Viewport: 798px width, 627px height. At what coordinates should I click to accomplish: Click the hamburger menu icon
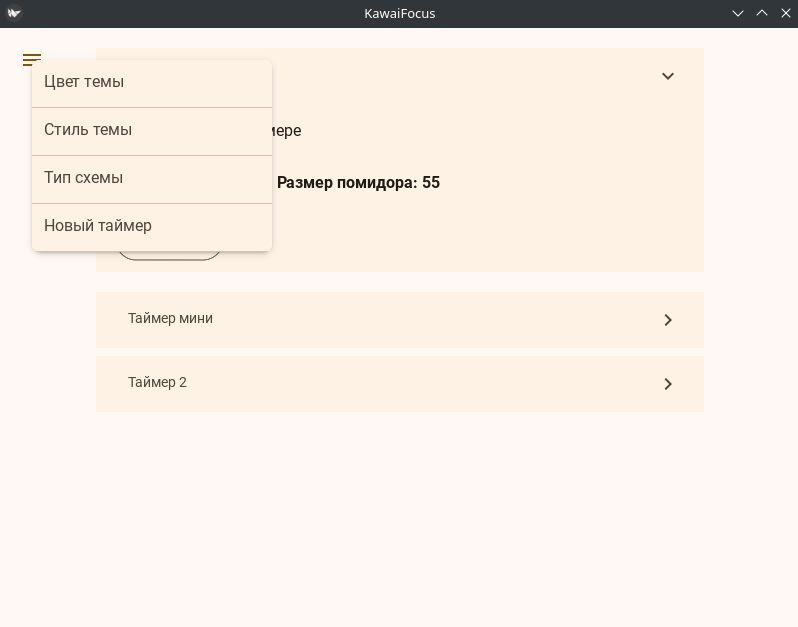click(x=32, y=60)
